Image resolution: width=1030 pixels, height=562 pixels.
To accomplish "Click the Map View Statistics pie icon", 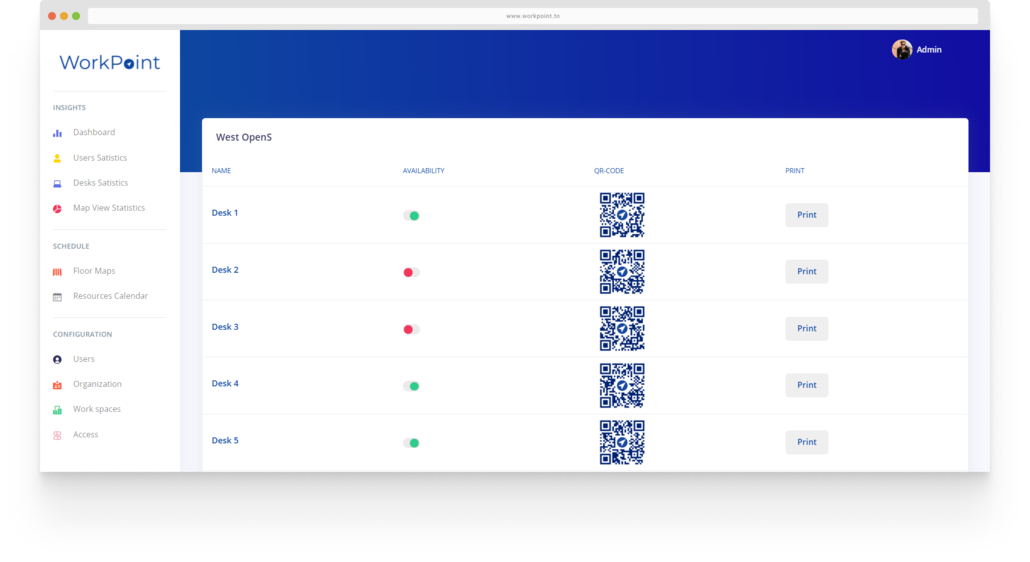I will (57, 209).
